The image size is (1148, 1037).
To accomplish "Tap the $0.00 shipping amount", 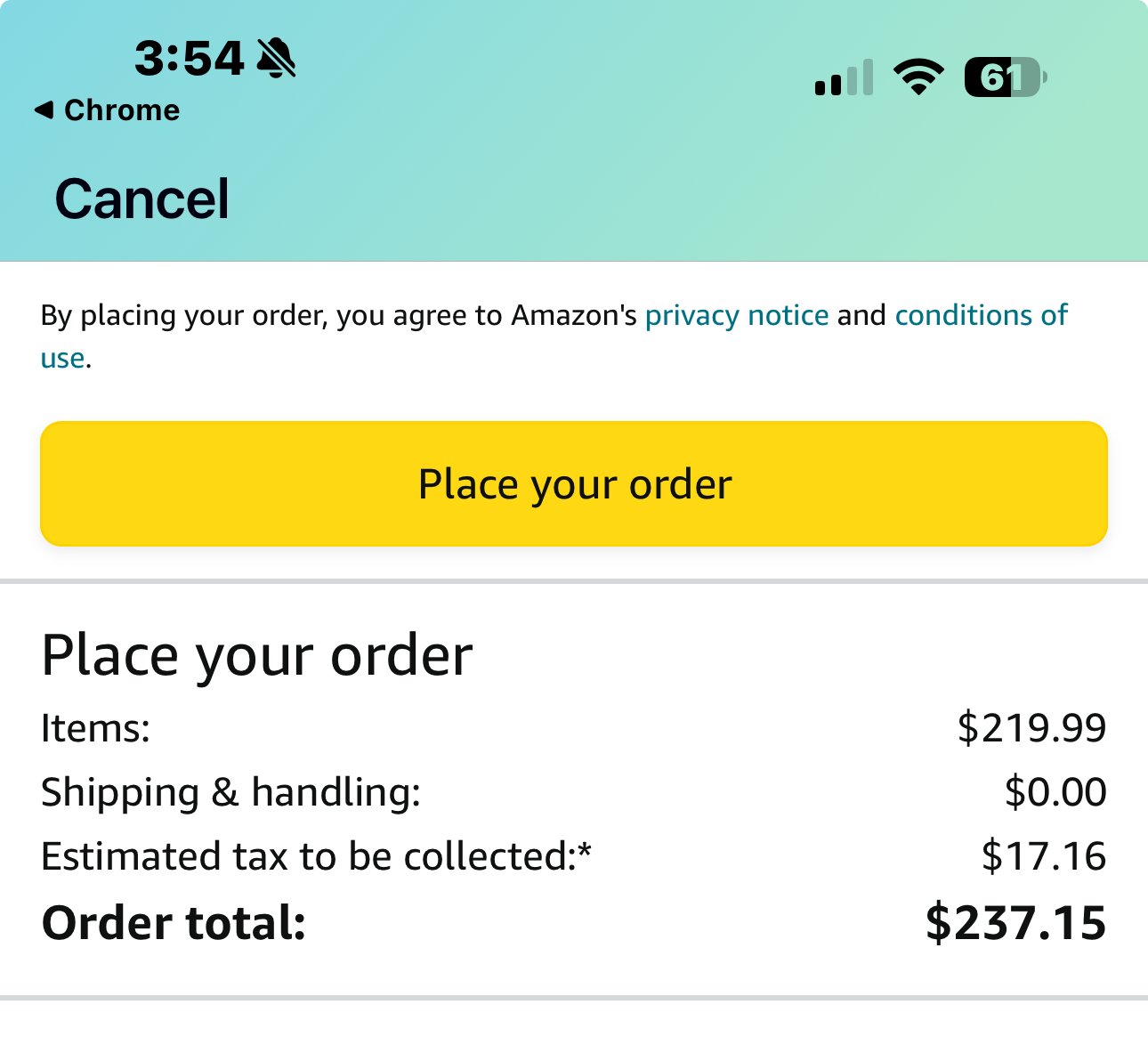I will pyautogui.click(x=1055, y=792).
